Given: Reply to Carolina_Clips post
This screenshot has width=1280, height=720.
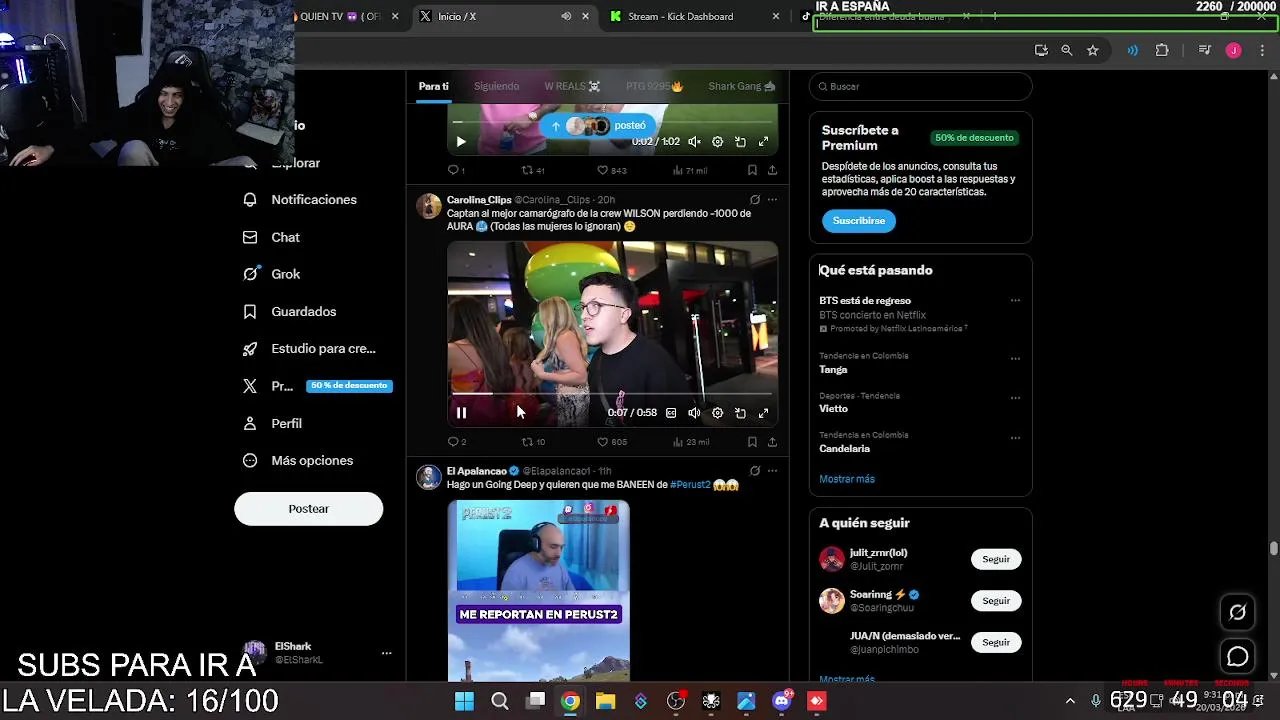Looking at the screenshot, I should pos(453,441).
